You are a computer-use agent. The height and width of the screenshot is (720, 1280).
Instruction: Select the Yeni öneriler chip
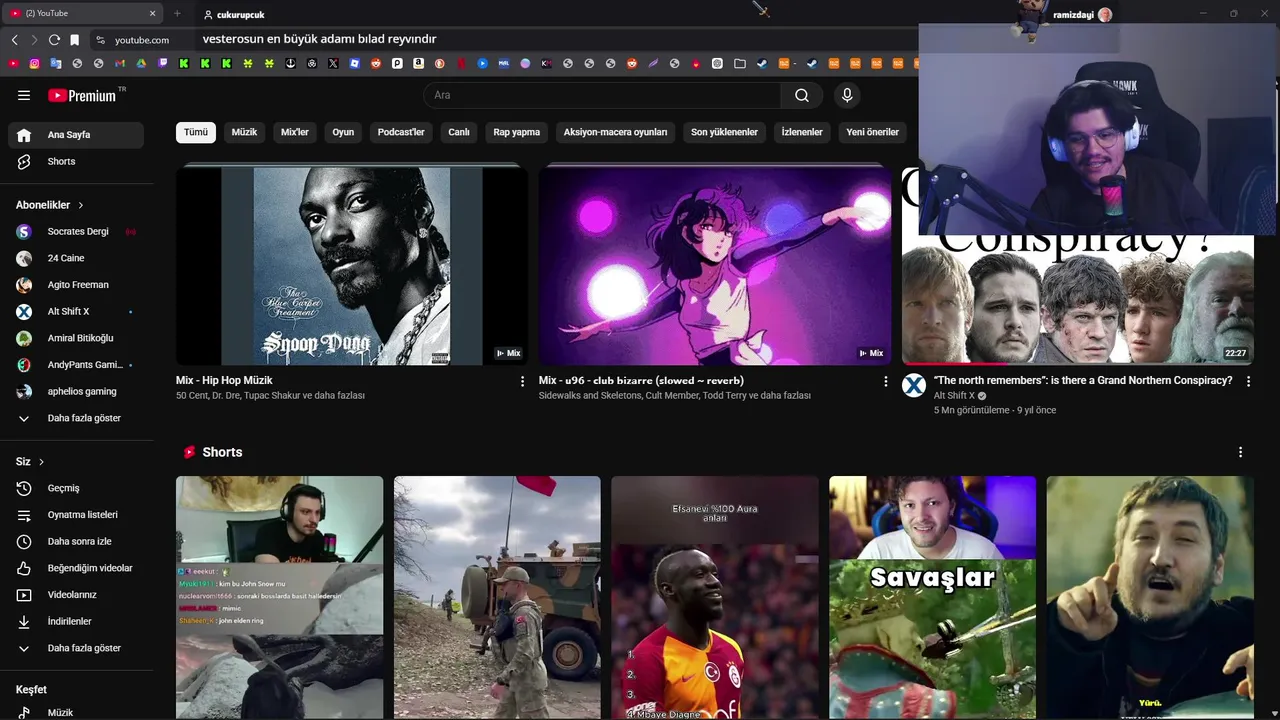point(873,132)
